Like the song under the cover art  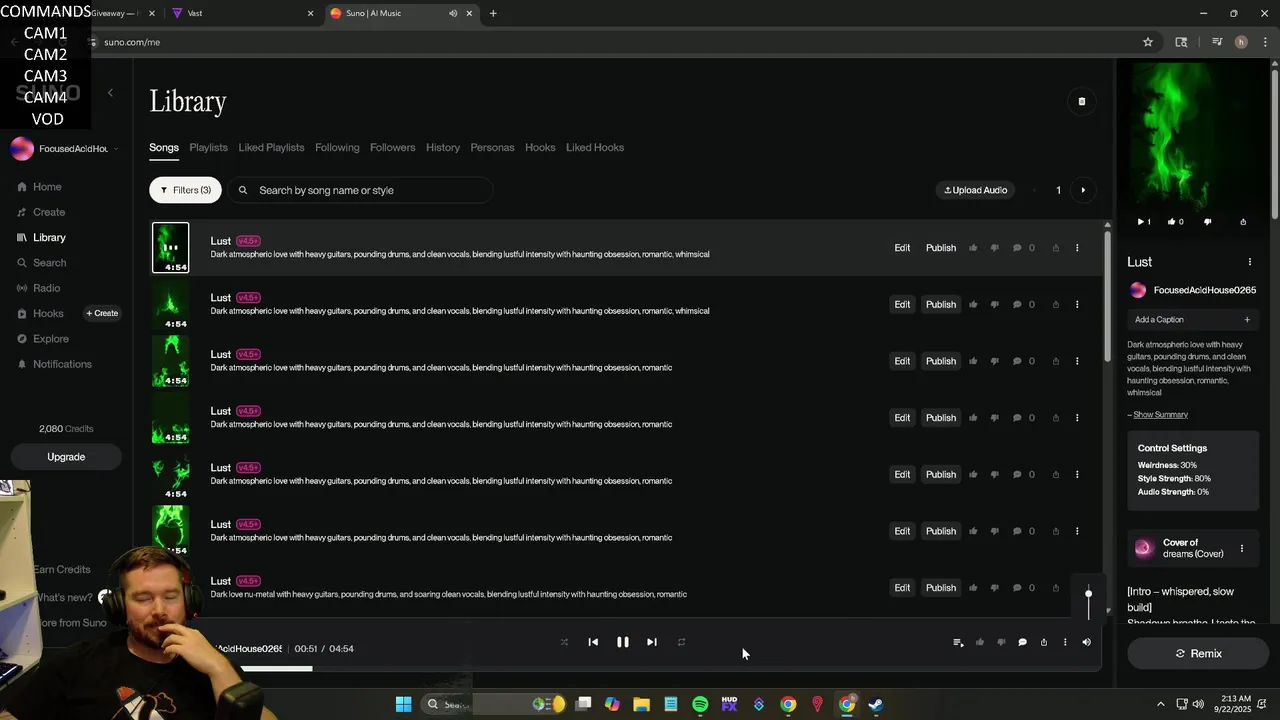pos(1174,222)
